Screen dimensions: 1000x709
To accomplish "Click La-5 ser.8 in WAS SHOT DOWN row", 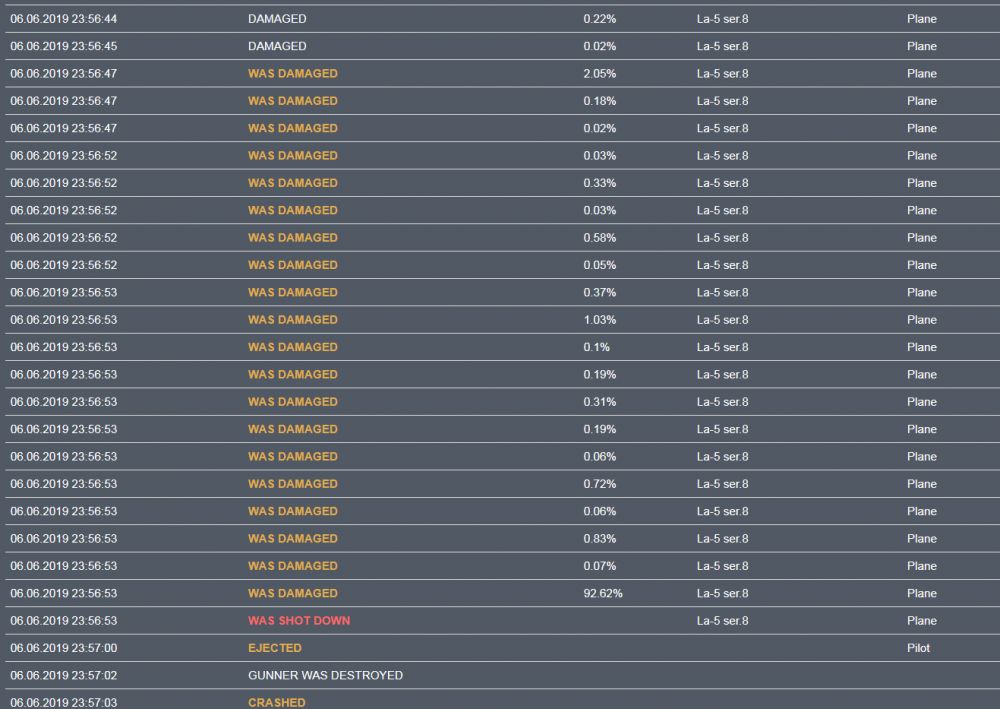I will click(722, 621).
